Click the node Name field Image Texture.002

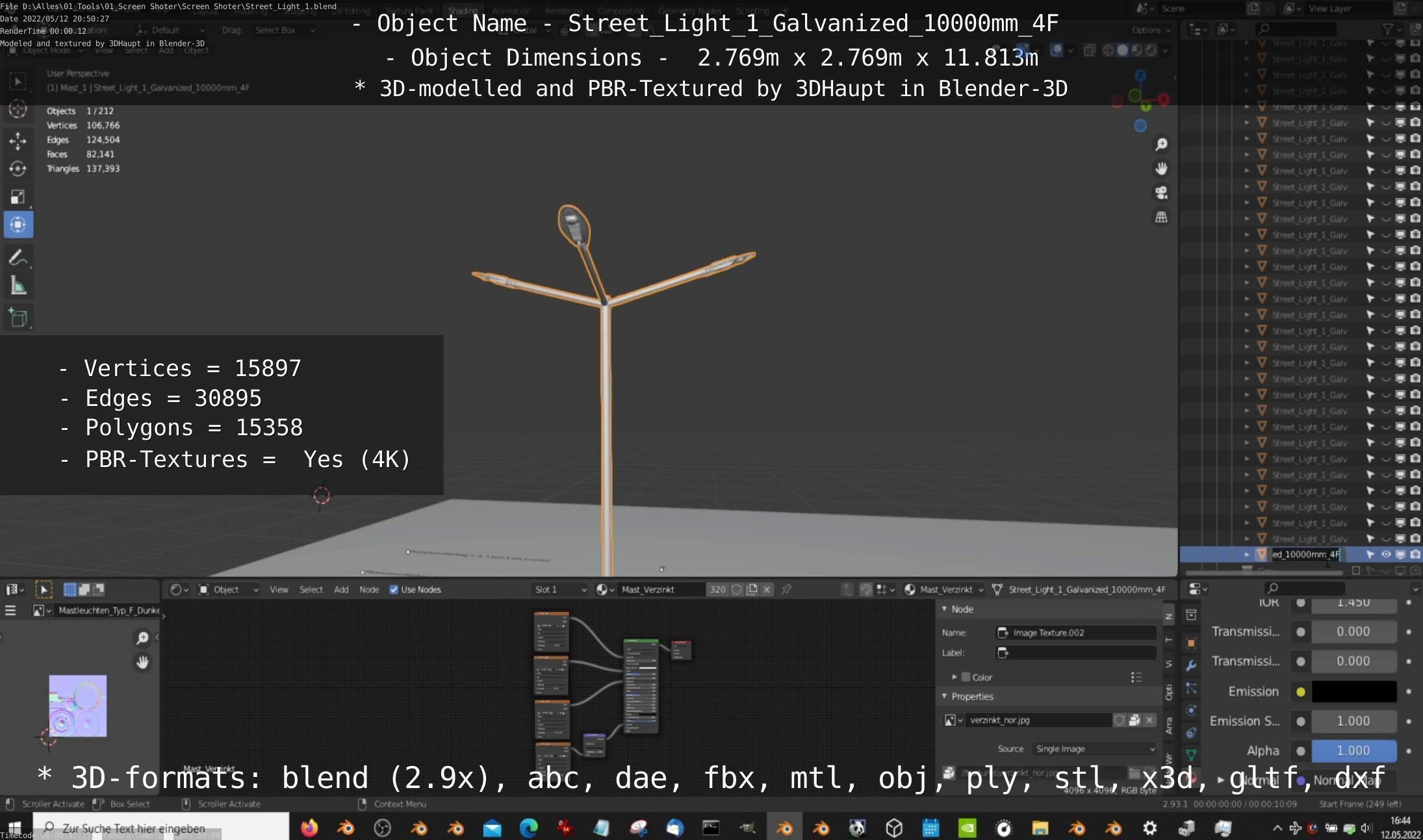(x=1076, y=632)
